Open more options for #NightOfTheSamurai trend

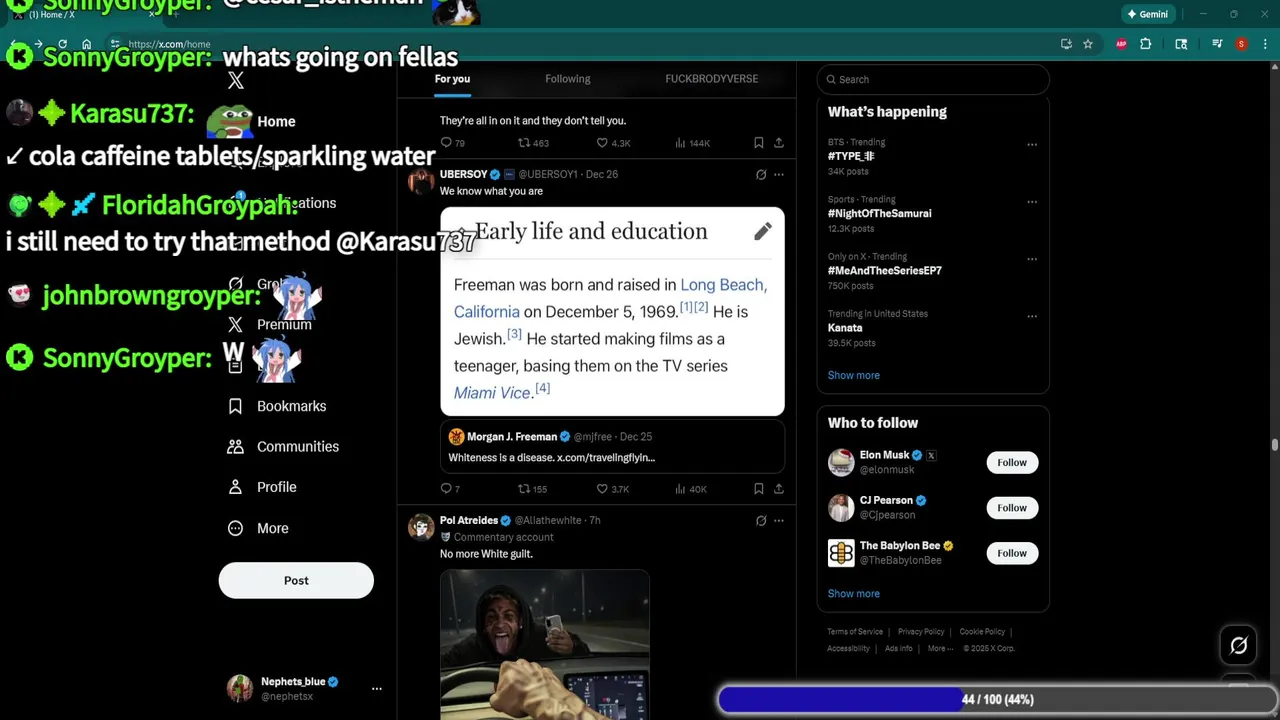tap(1032, 201)
